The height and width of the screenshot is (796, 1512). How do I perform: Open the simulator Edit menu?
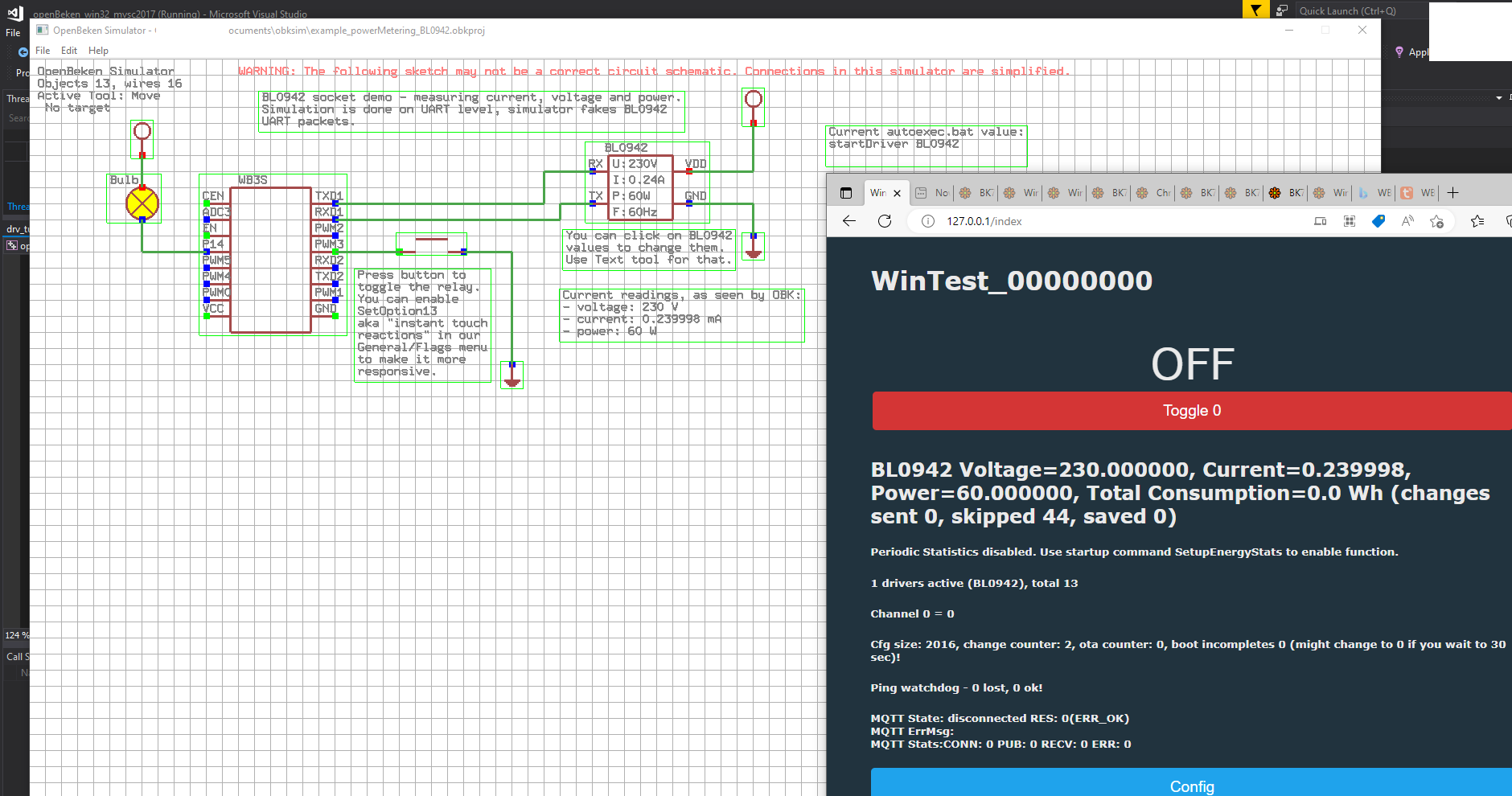pos(69,51)
